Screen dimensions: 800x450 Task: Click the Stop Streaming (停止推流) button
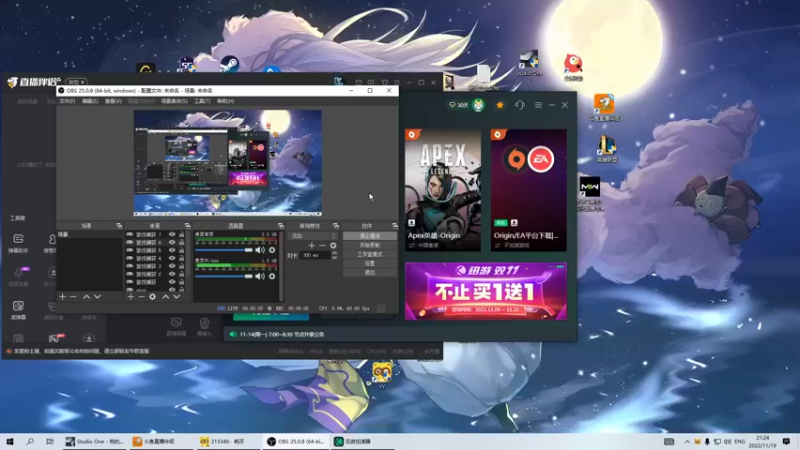pyautogui.click(x=370, y=236)
